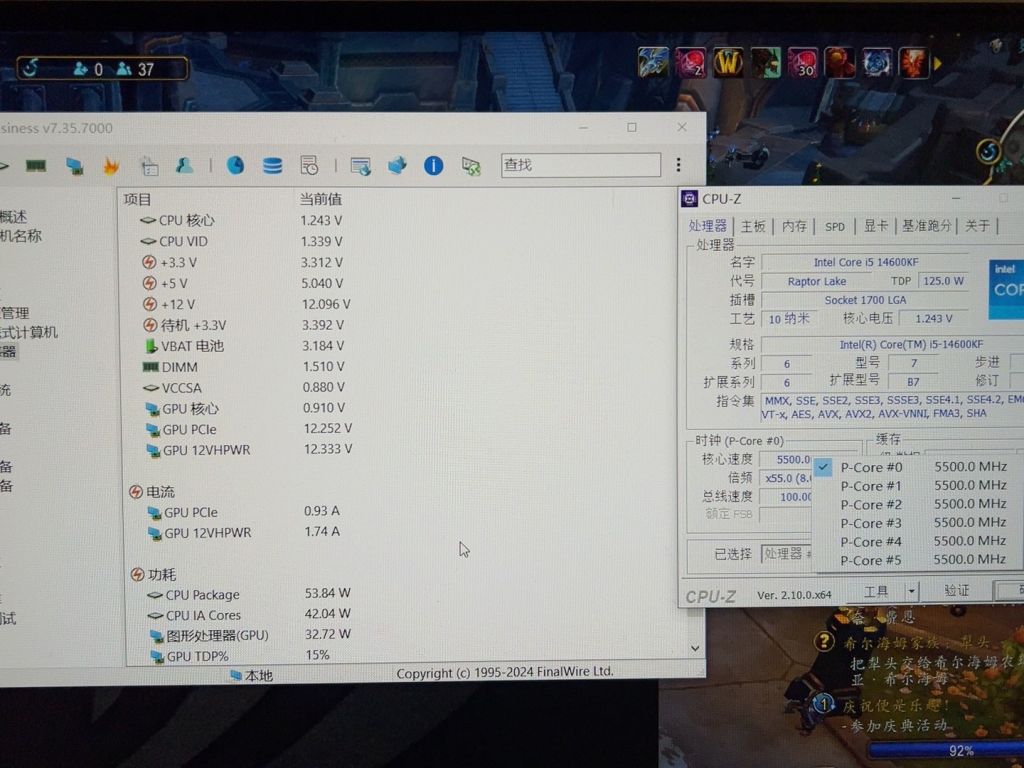1024x768 pixels.
Task: Select the pie chart statistics toolbar icon
Action: [236, 165]
